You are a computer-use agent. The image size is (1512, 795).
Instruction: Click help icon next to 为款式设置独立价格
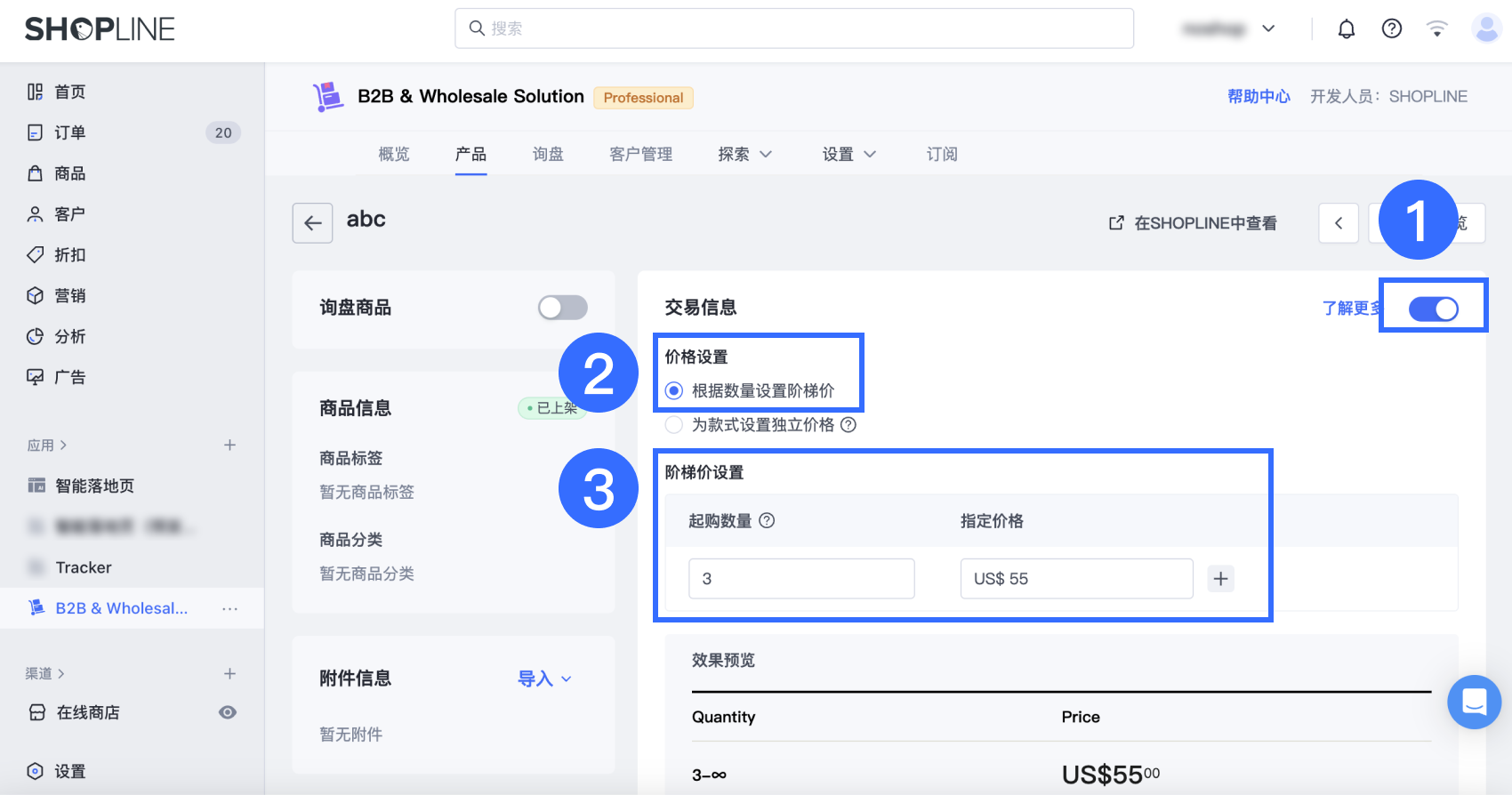tap(848, 425)
